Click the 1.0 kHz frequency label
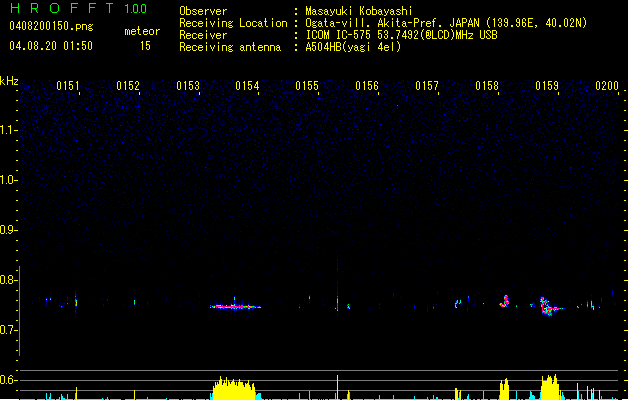Viewport: 629px width, 400px height. [8, 180]
